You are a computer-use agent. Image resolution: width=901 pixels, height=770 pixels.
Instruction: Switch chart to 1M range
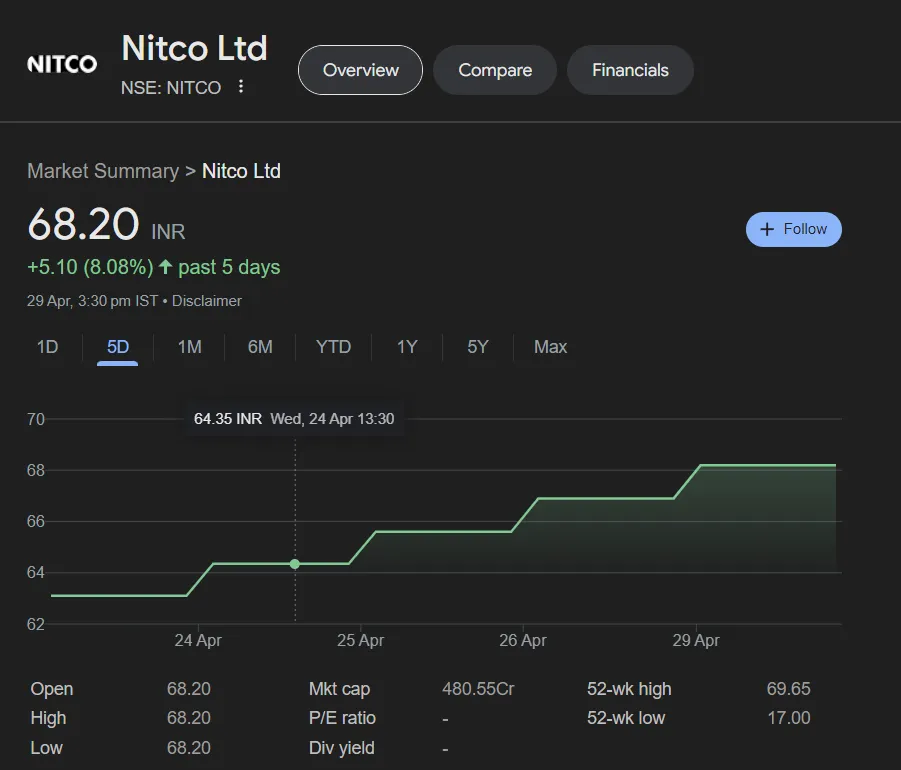(189, 347)
